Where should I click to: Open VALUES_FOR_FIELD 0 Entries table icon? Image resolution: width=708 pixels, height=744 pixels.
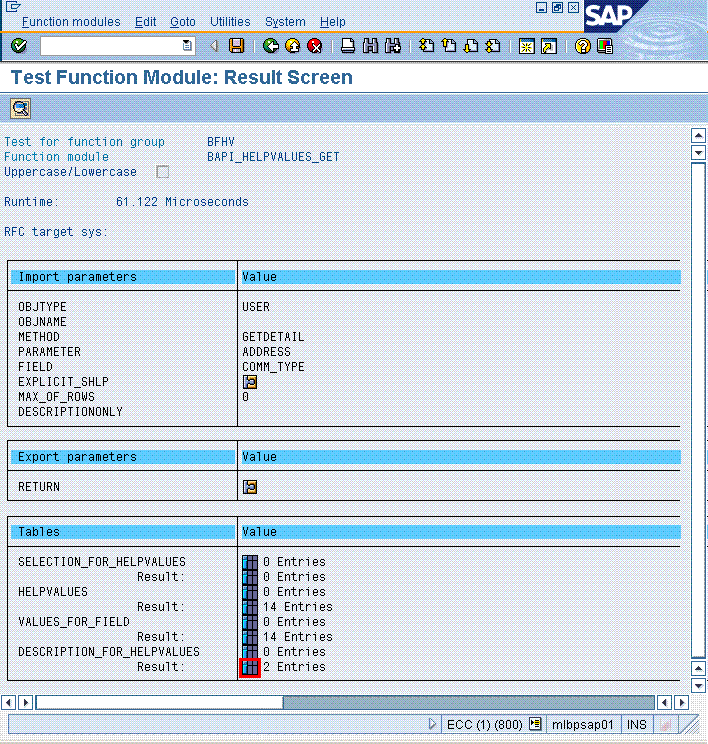coord(250,622)
